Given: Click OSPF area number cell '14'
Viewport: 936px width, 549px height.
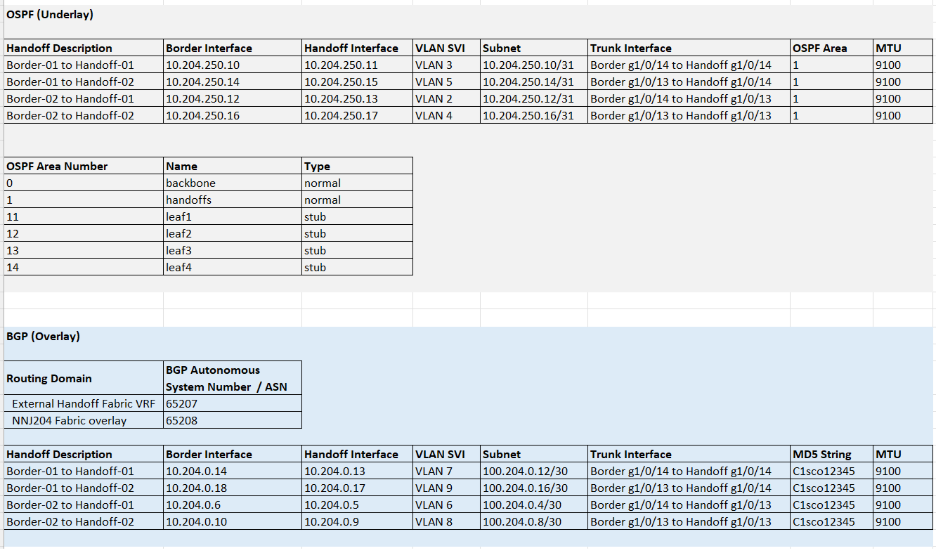Looking at the screenshot, I should coord(84,267).
